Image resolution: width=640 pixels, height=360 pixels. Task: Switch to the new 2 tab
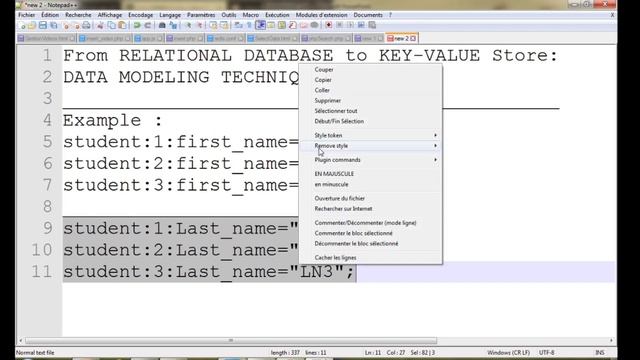click(x=401, y=38)
